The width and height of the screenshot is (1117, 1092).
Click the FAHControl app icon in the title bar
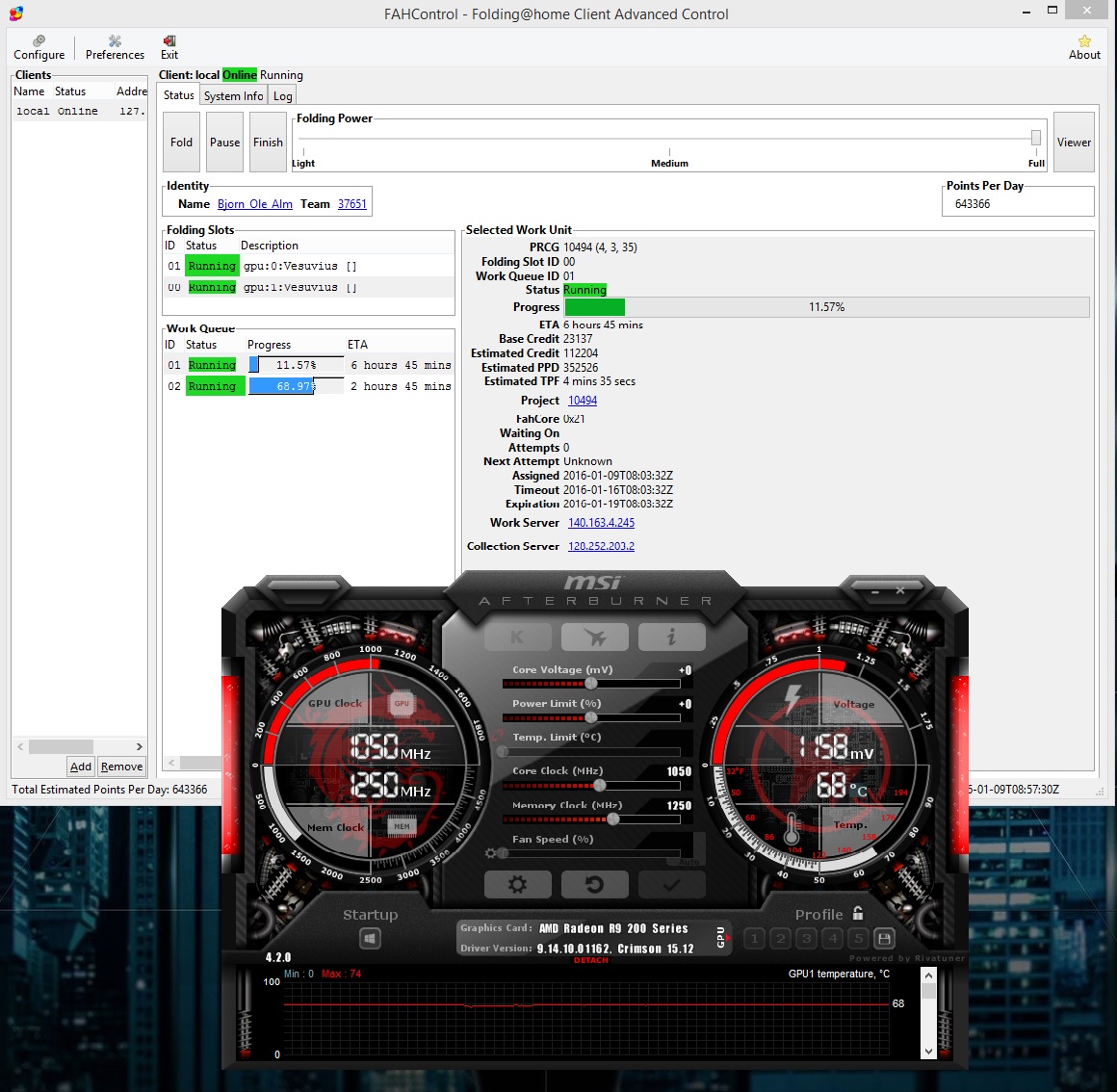click(x=15, y=13)
